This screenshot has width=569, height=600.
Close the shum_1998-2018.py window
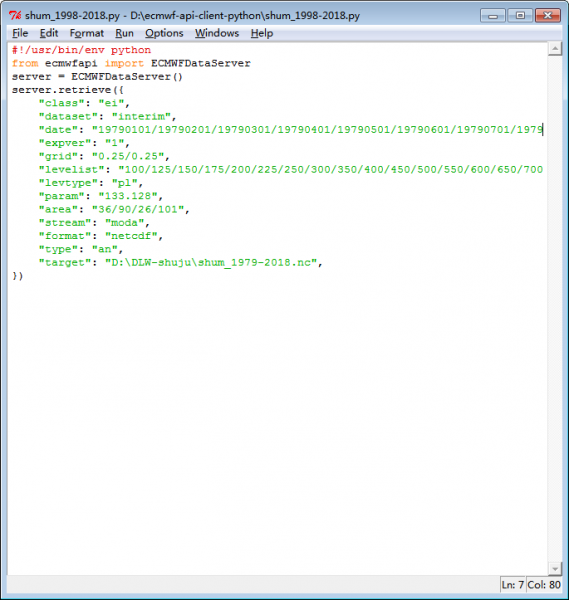(x=548, y=16)
